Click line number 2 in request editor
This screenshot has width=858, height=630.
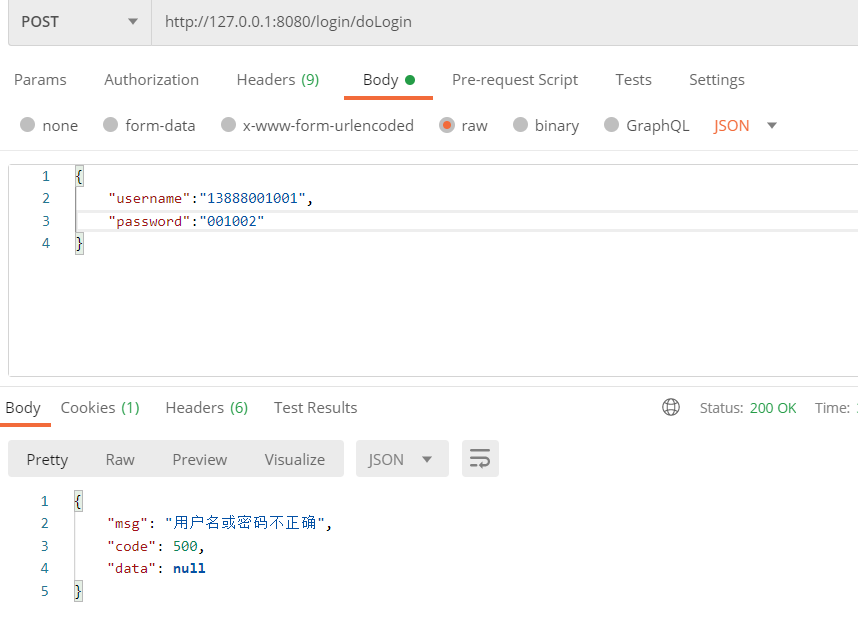(46, 198)
